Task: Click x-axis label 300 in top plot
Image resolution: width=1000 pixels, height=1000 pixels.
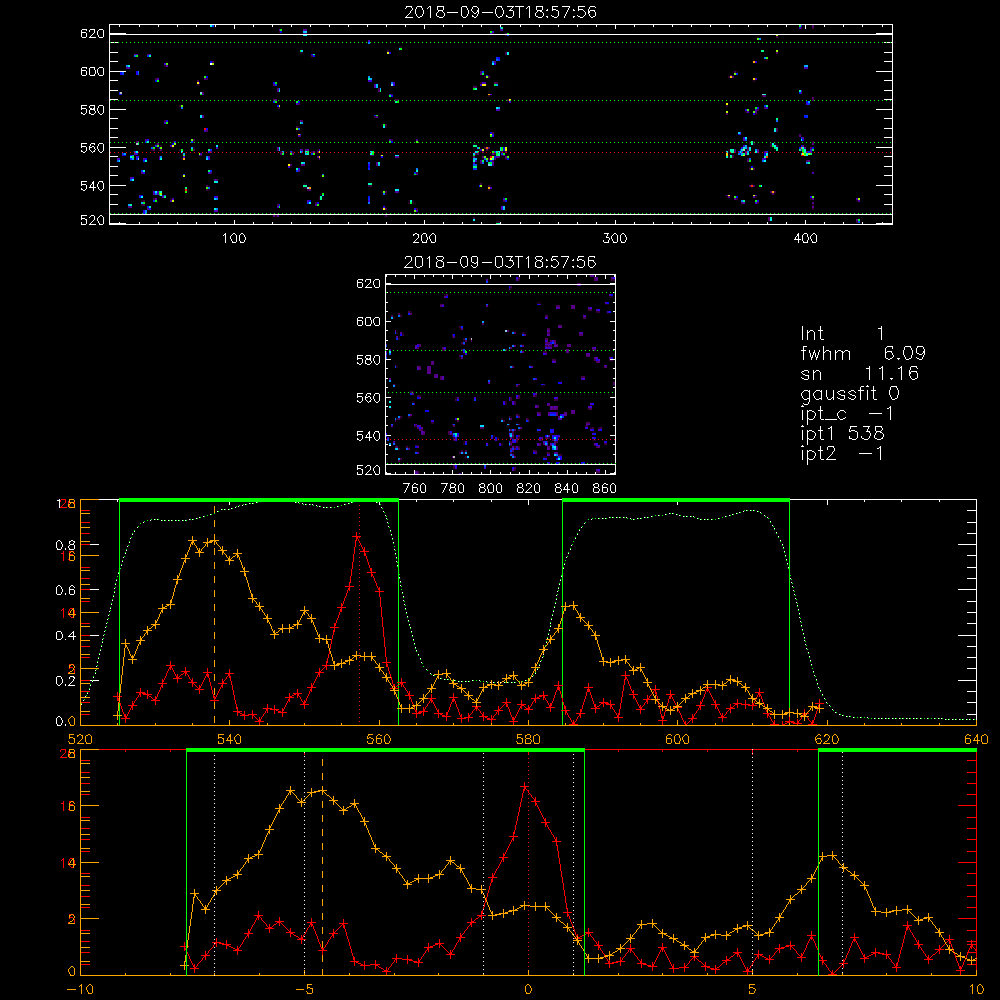Action: 615,239
